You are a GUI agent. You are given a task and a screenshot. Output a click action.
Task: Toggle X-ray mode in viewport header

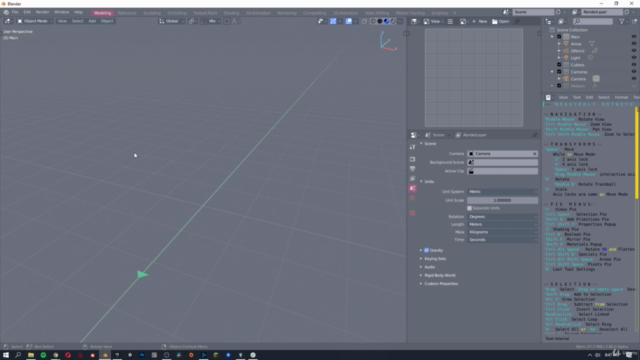click(x=364, y=21)
